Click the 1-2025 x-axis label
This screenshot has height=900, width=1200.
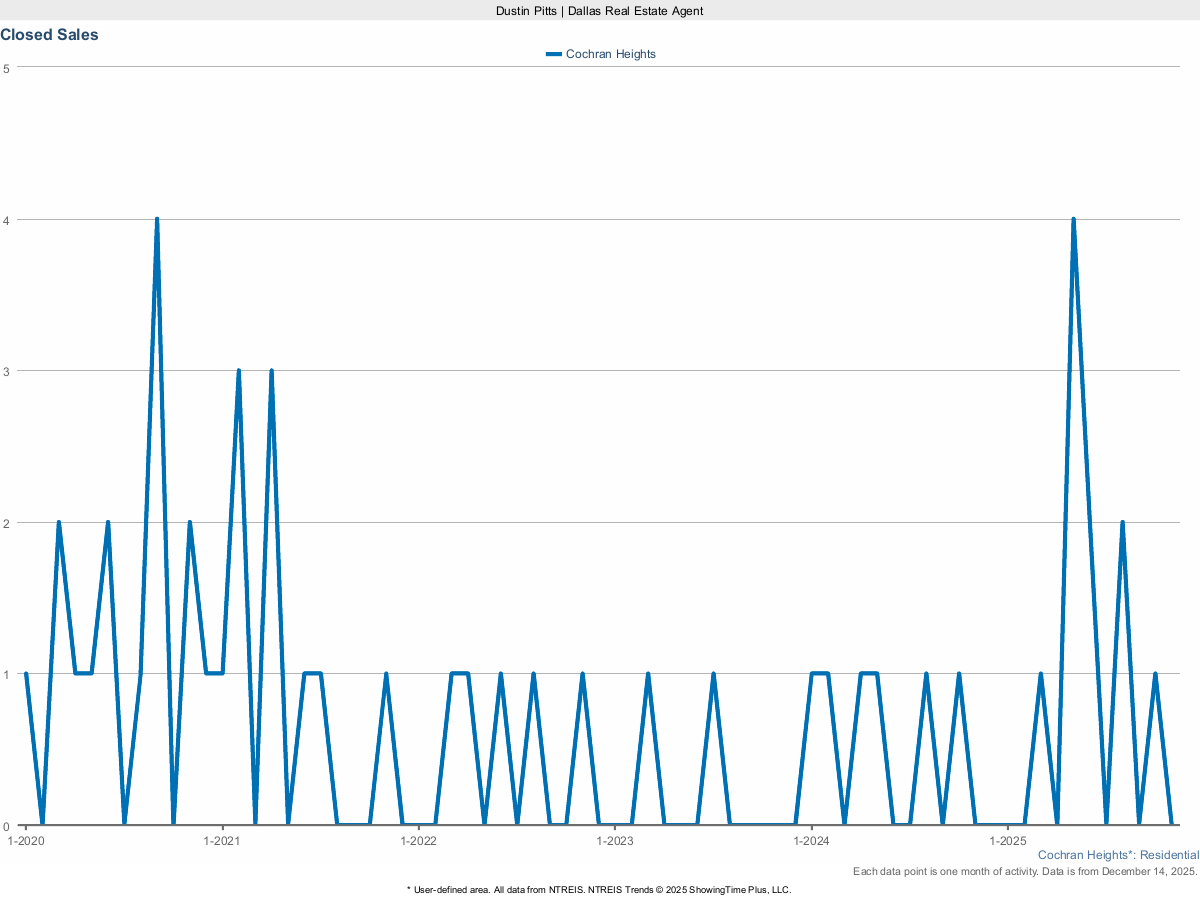tap(1008, 841)
